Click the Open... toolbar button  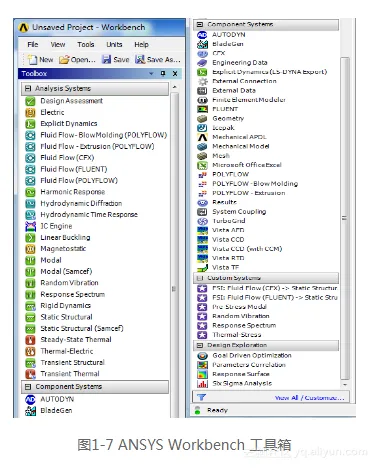(77, 60)
